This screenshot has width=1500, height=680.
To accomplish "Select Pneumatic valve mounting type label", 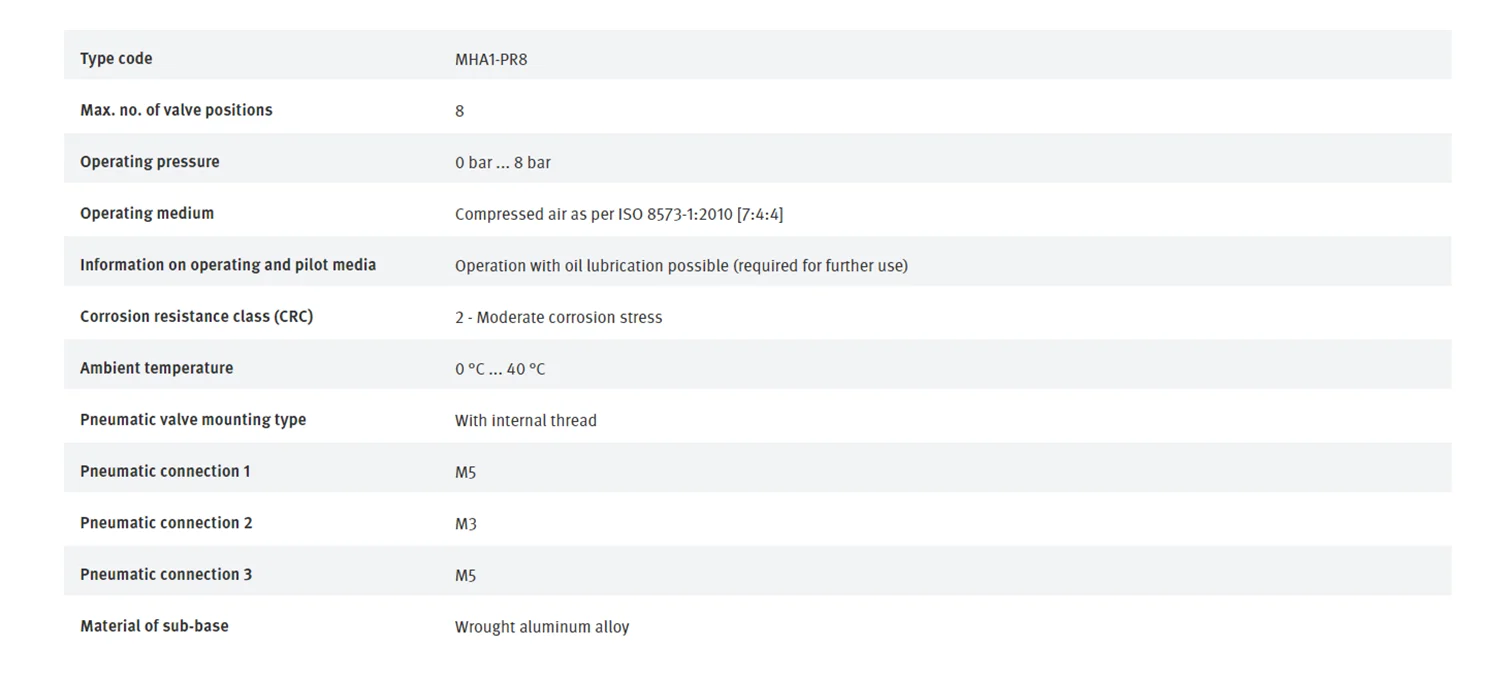I will tap(193, 420).
